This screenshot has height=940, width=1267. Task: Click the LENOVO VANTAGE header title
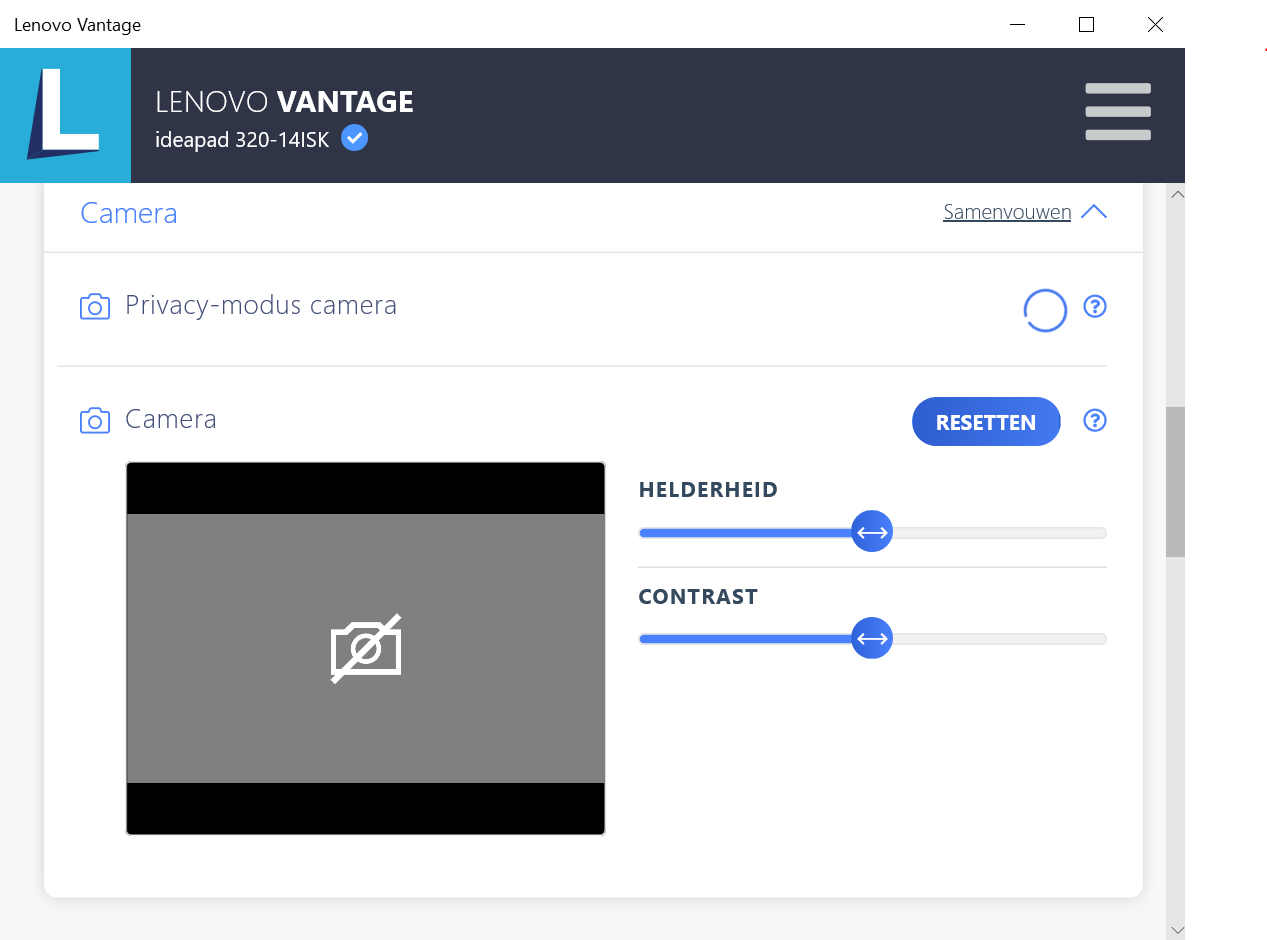click(x=284, y=102)
